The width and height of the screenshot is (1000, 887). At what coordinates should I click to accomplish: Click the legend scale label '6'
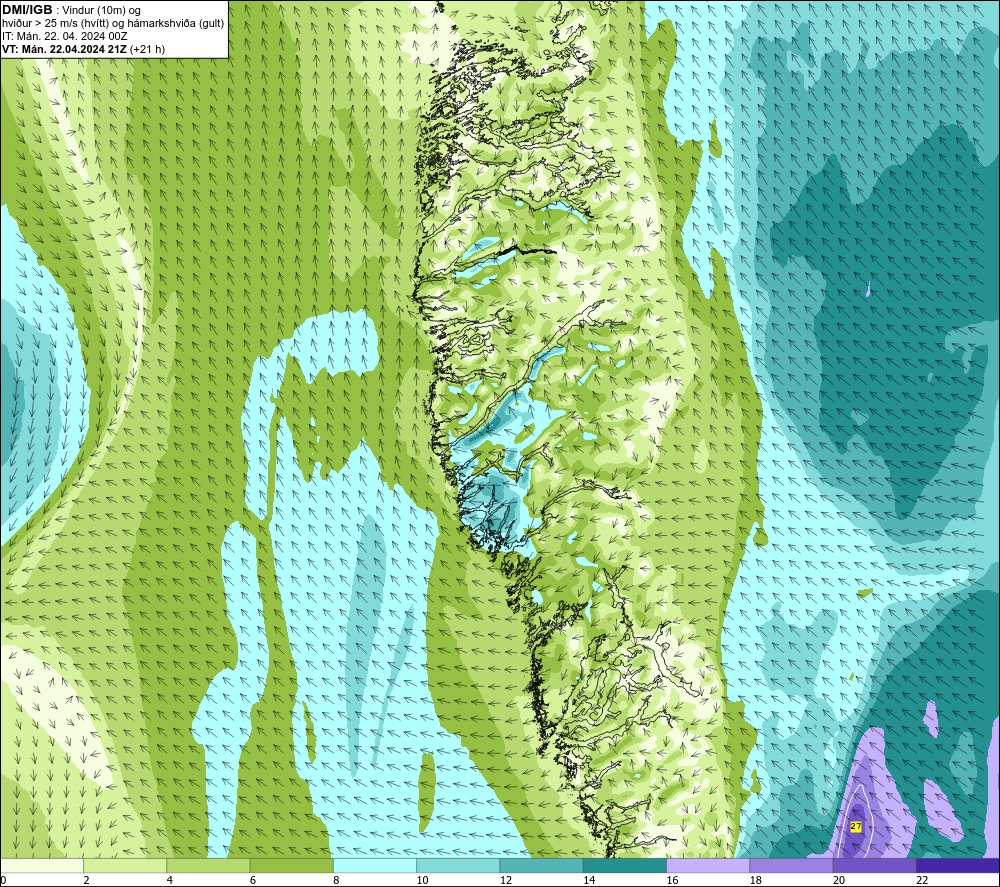click(x=253, y=880)
